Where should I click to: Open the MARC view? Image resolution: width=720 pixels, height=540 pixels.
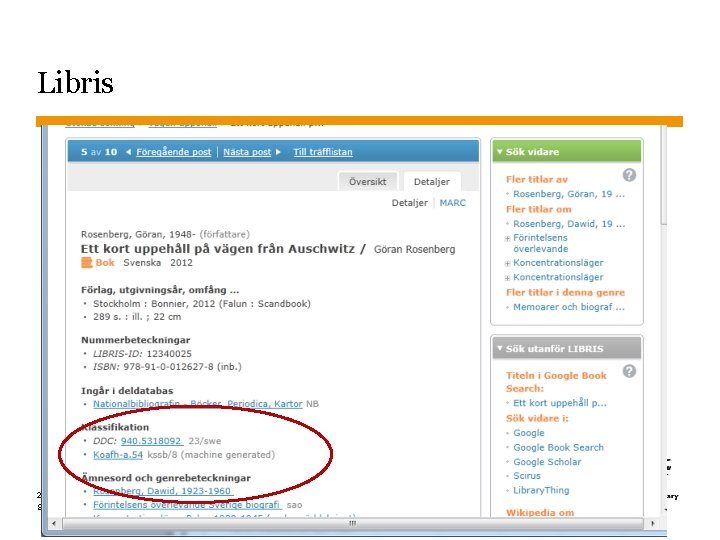coord(452,202)
